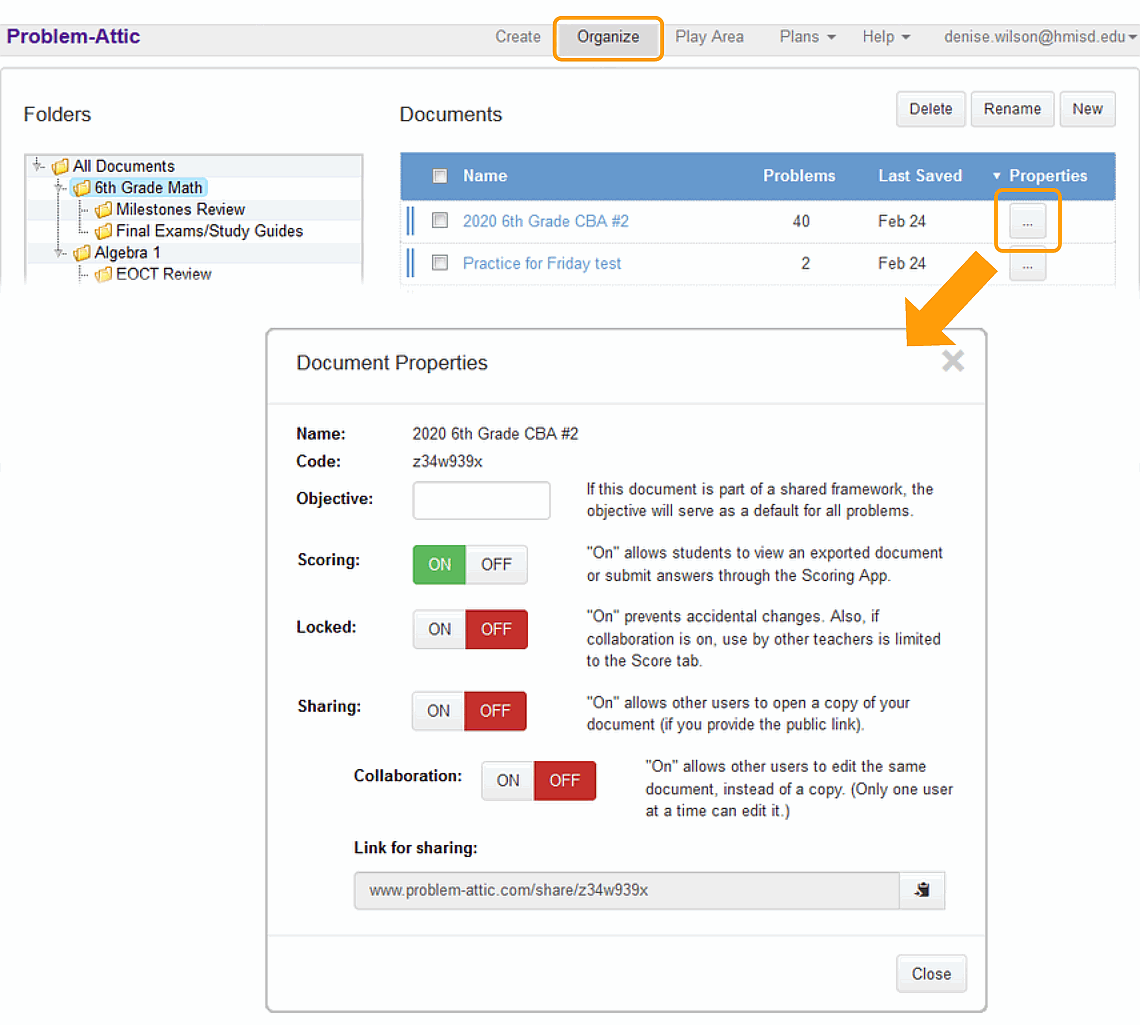The image size is (1140, 1025).
Task: Select the Milestones Review folder label
Action: 180,209
